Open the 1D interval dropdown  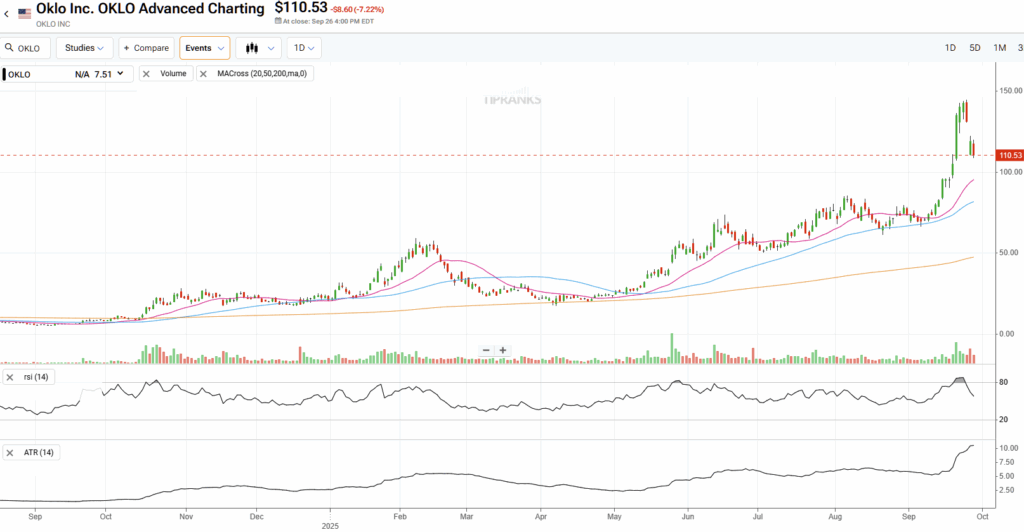pyautogui.click(x=304, y=48)
